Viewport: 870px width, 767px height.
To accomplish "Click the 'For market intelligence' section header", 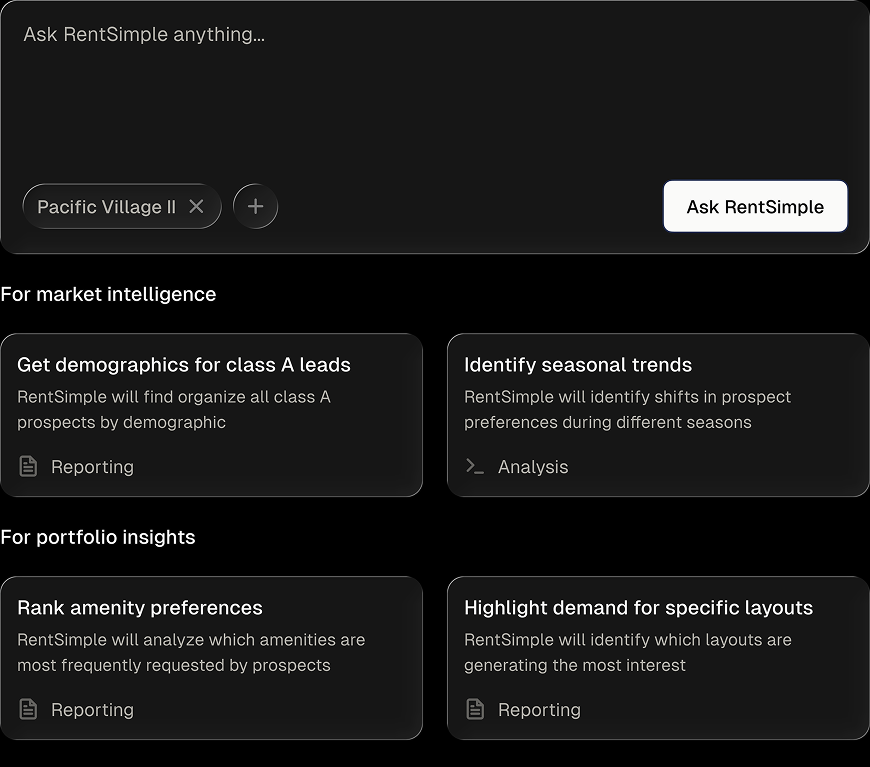I will click(108, 294).
